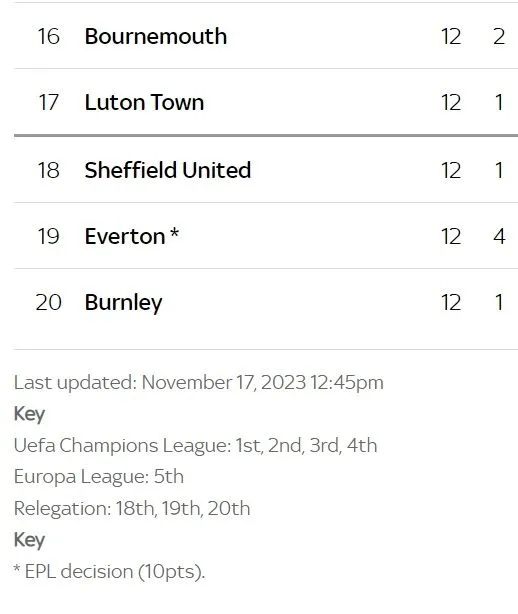Click the Relegation: 18th, 19th, 20th line
This screenshot has height=614, width=518.
click(x=132, y=509)
